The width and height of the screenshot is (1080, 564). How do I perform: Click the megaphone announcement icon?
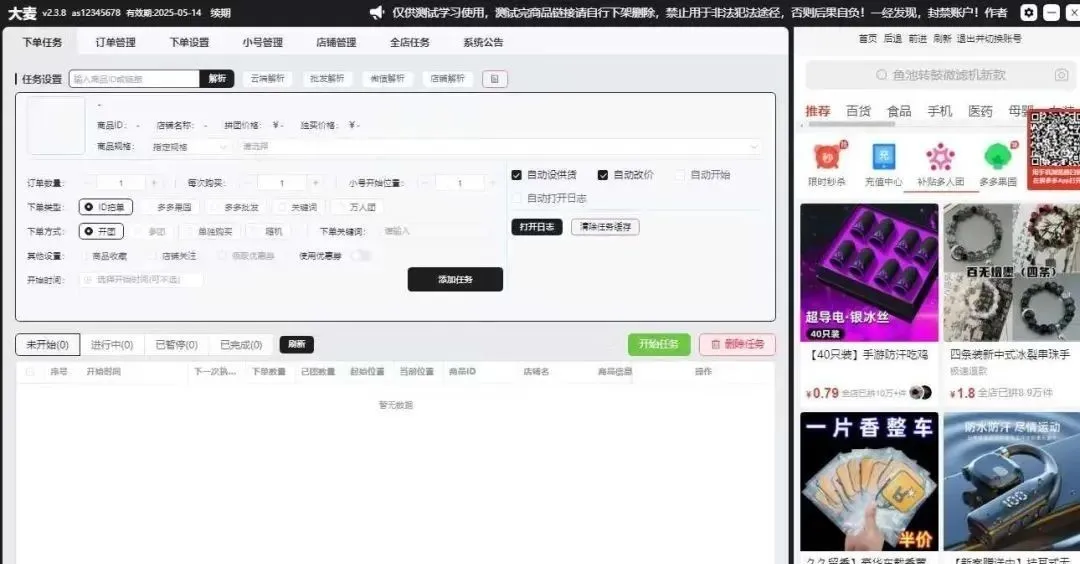click(377, 12)
